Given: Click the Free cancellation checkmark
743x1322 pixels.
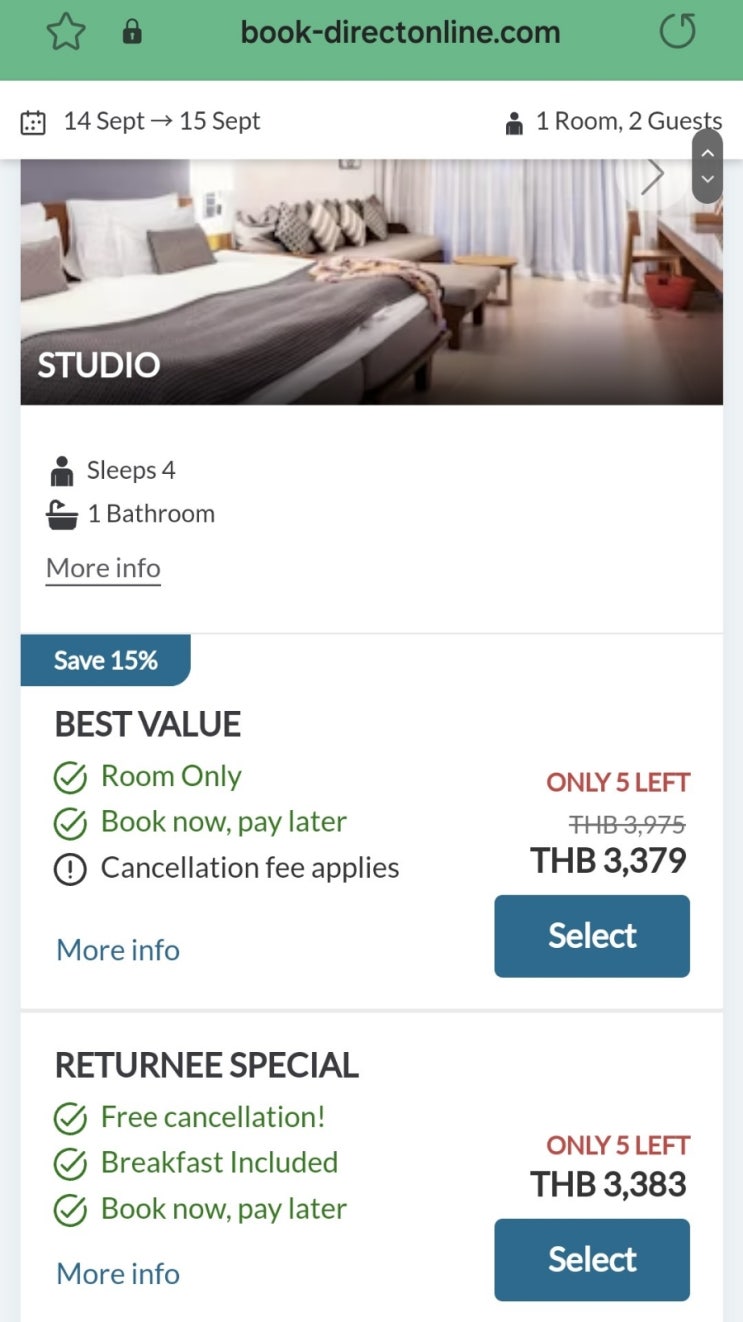Looking at the screenshot, I should tap(69, 1118).
